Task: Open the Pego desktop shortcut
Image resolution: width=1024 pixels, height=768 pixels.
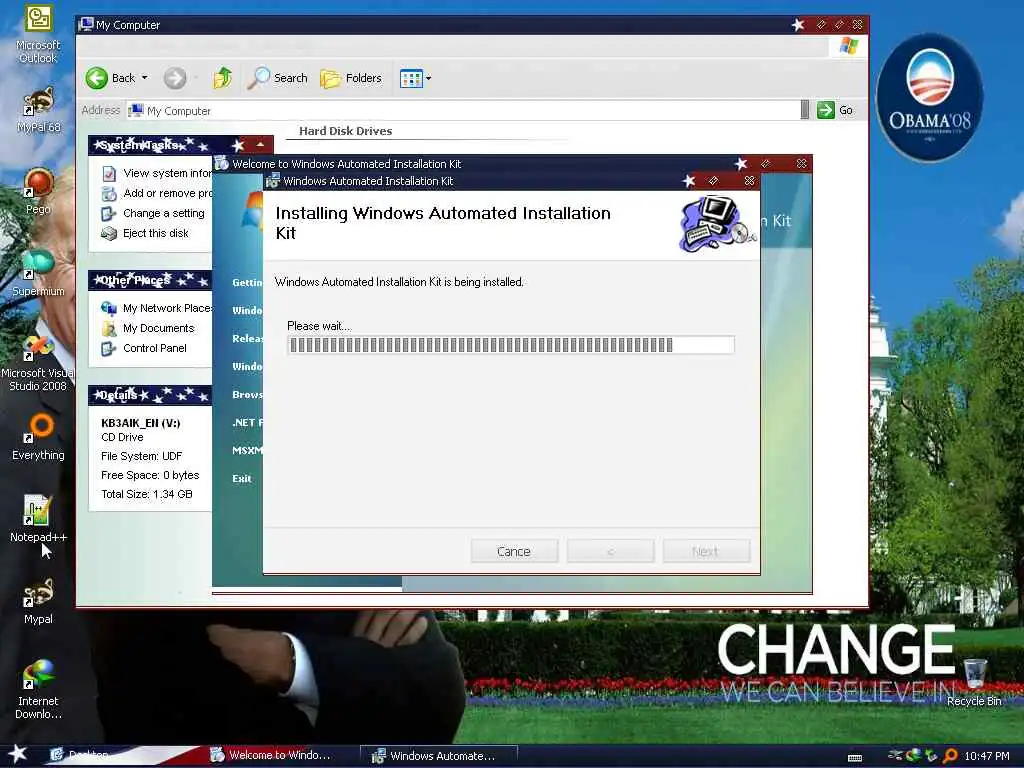Action: tap(38, 191)
